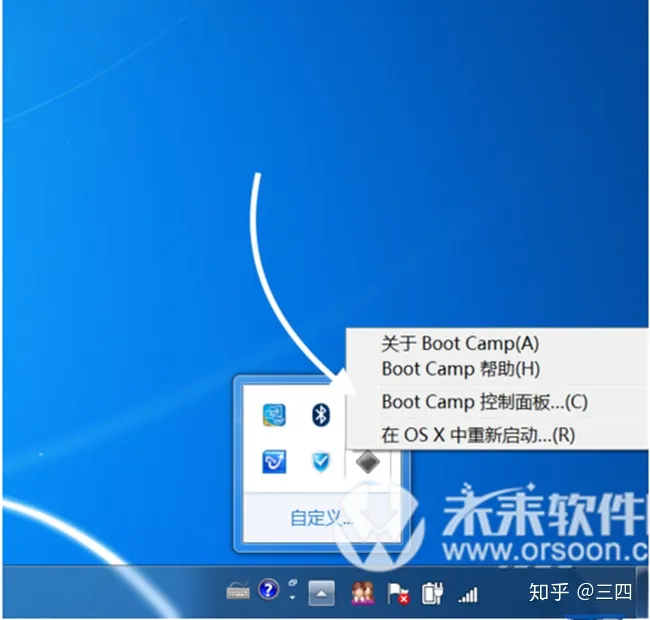Open Boot Camp 控制面板...(C)
The image size is (650, 620).
coord(484,402)
